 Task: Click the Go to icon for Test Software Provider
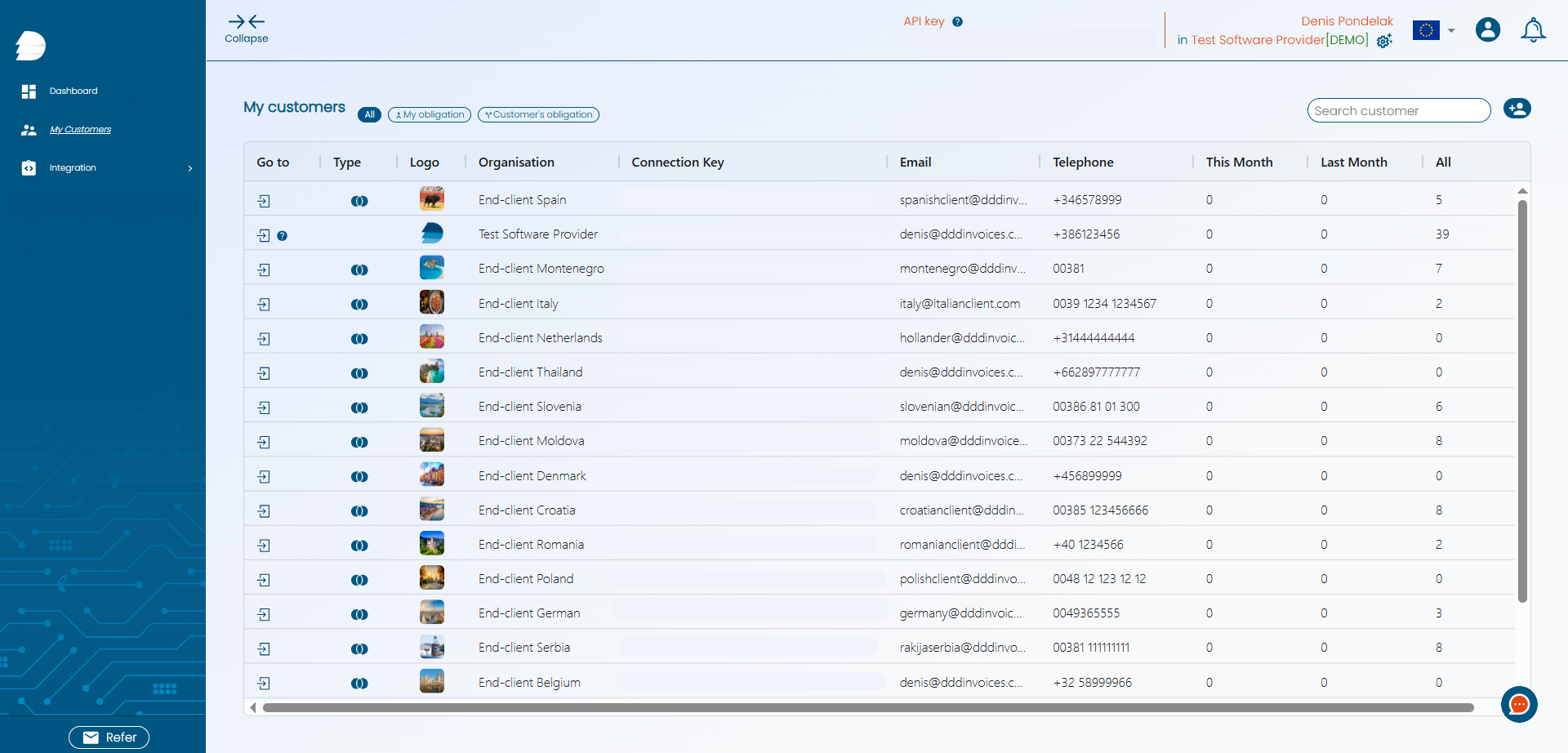click(264, 235)
